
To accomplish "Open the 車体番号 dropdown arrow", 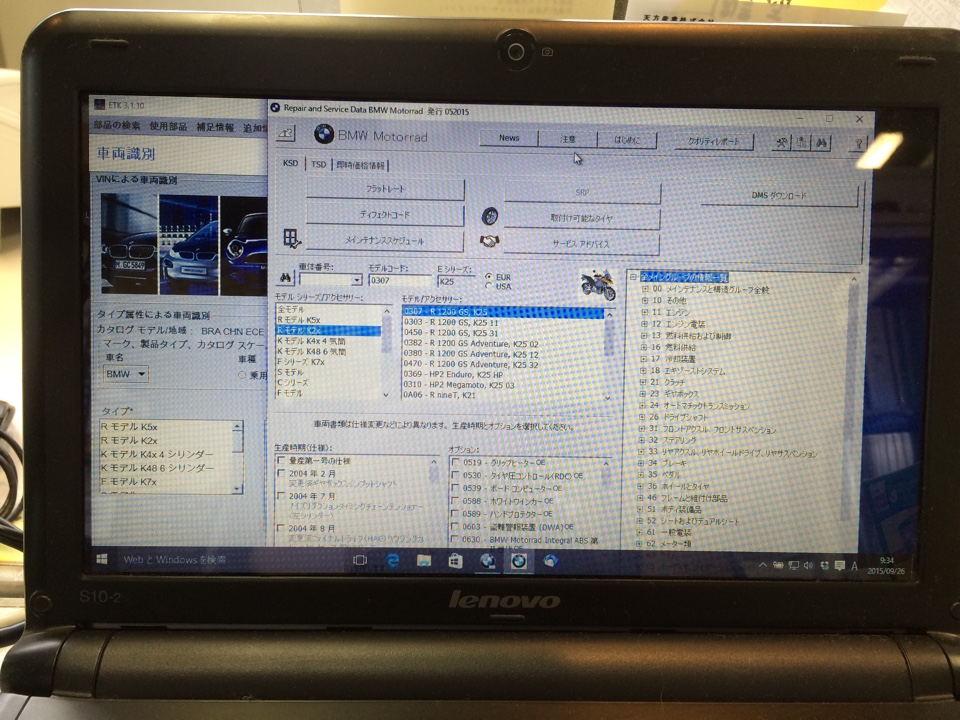I will (356, 280).
